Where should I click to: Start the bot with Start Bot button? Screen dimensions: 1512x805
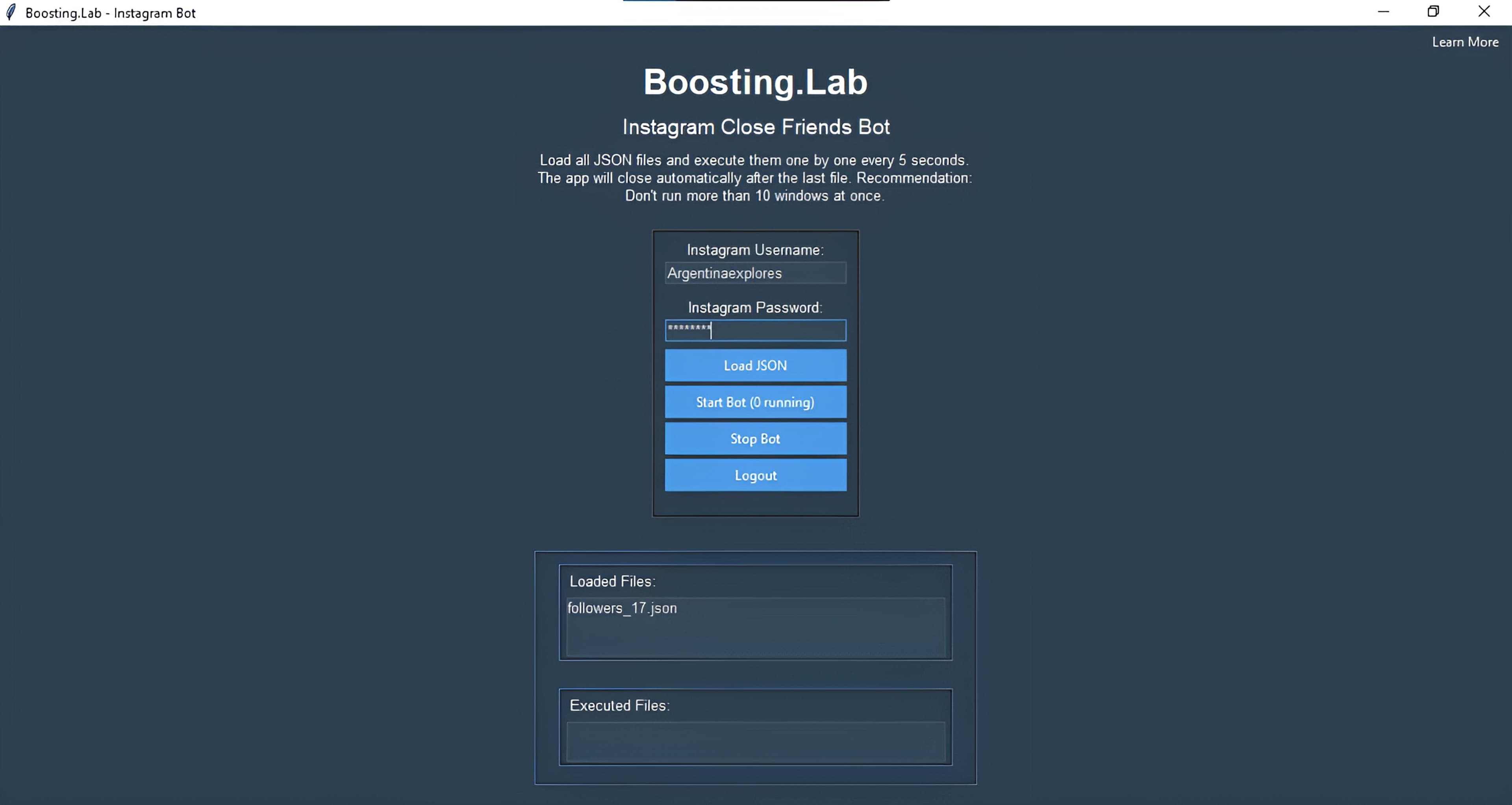(756, 402)
